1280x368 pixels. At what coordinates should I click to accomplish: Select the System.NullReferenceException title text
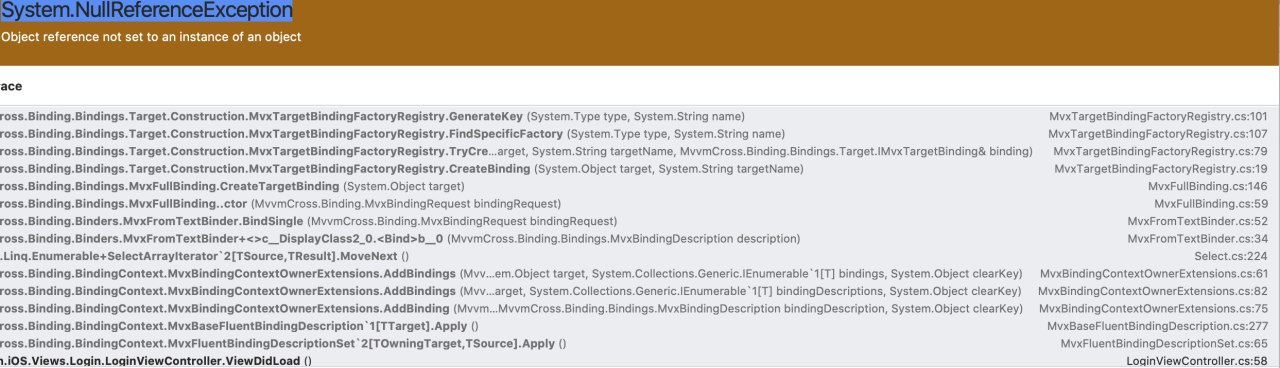click(x=147, y=11)
